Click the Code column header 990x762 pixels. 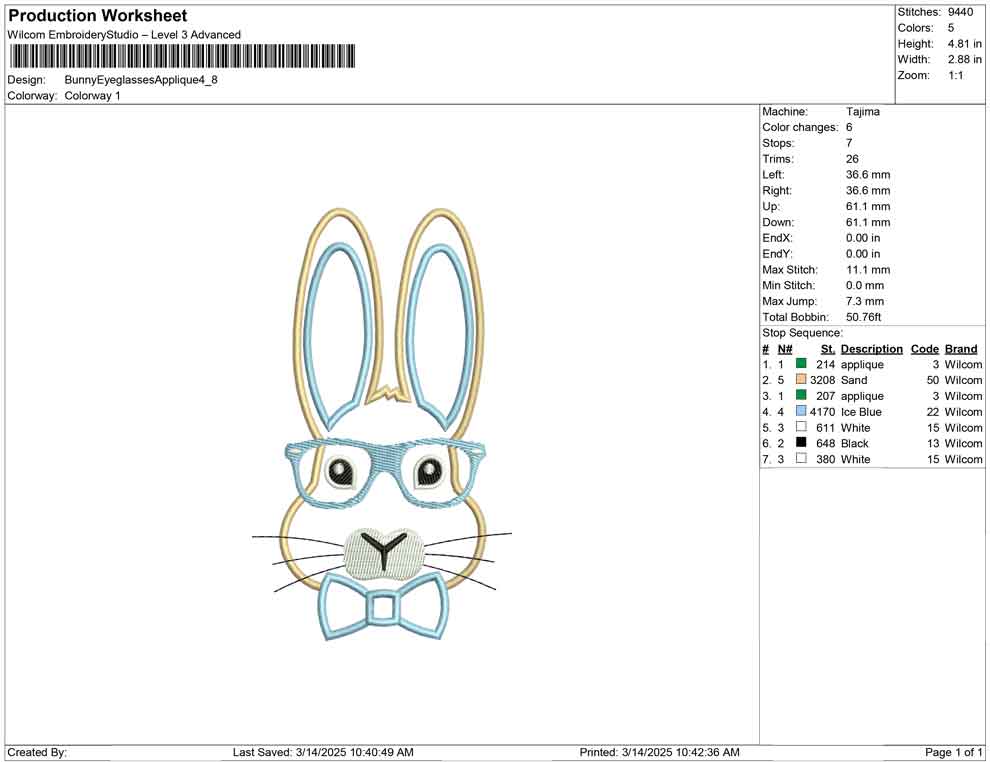click(924, 349)
